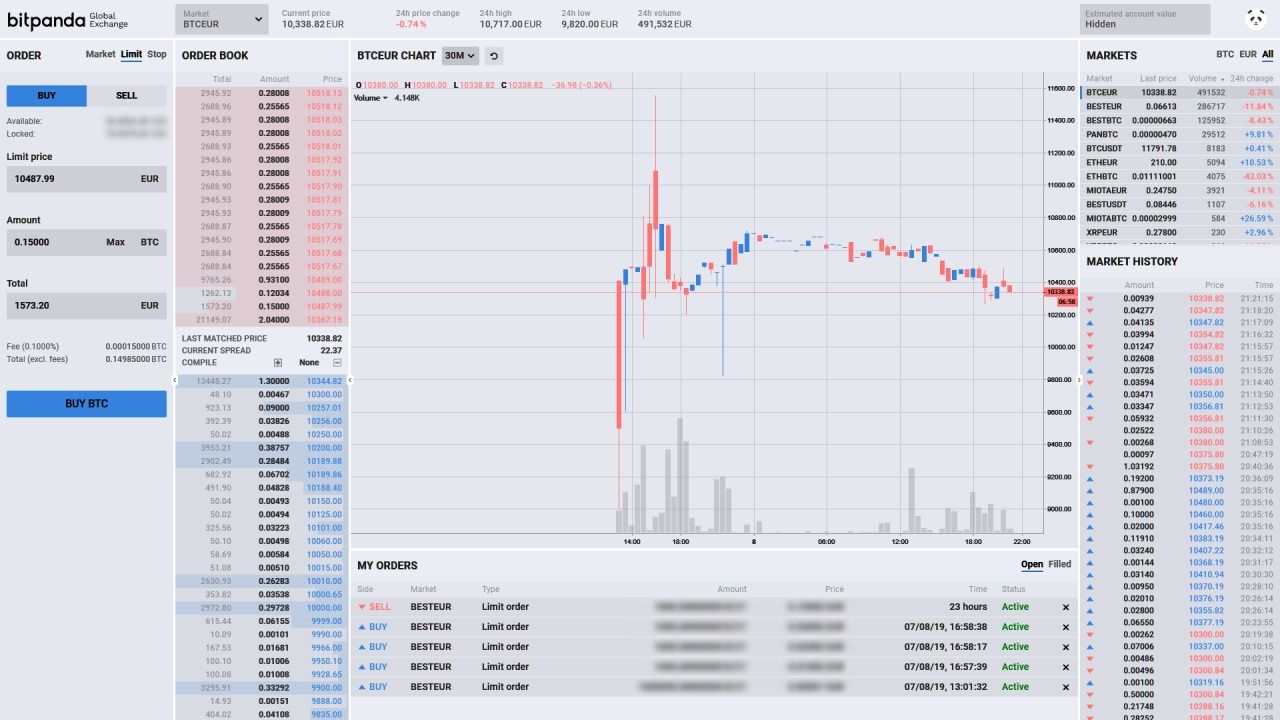Image resolution: width=1280 pixels, height=720 pixels.
Task: Collapse the order panel with left-edge arrow
Action: point(174,380)
